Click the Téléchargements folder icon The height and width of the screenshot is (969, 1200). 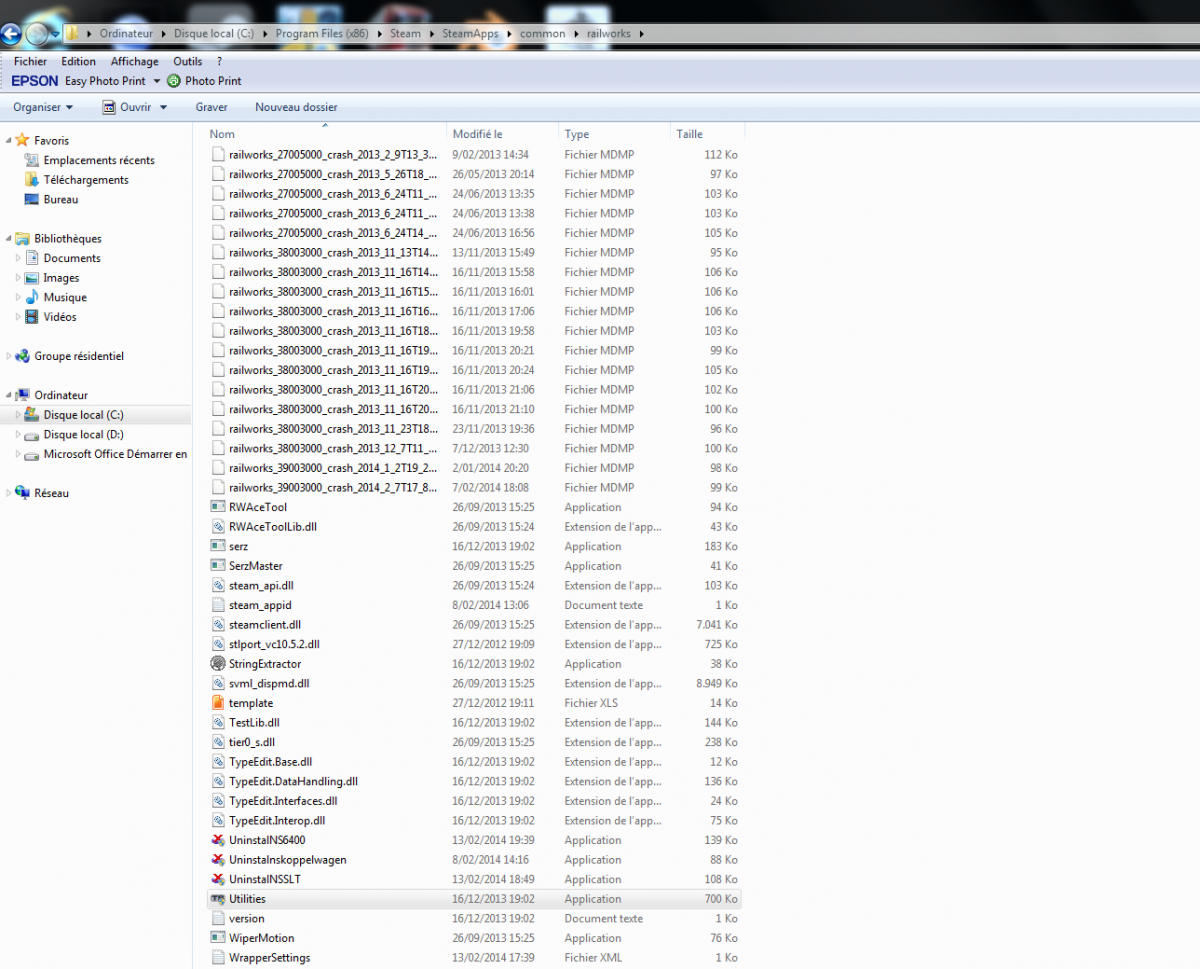coord(32,180)
